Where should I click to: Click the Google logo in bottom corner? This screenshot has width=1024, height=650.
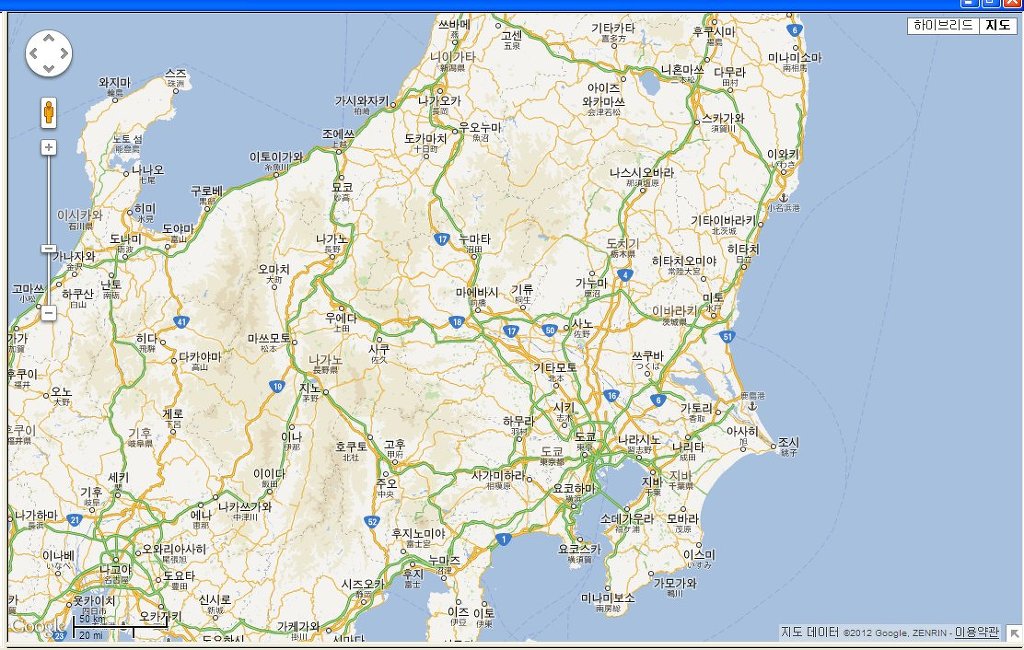(38, 626)
